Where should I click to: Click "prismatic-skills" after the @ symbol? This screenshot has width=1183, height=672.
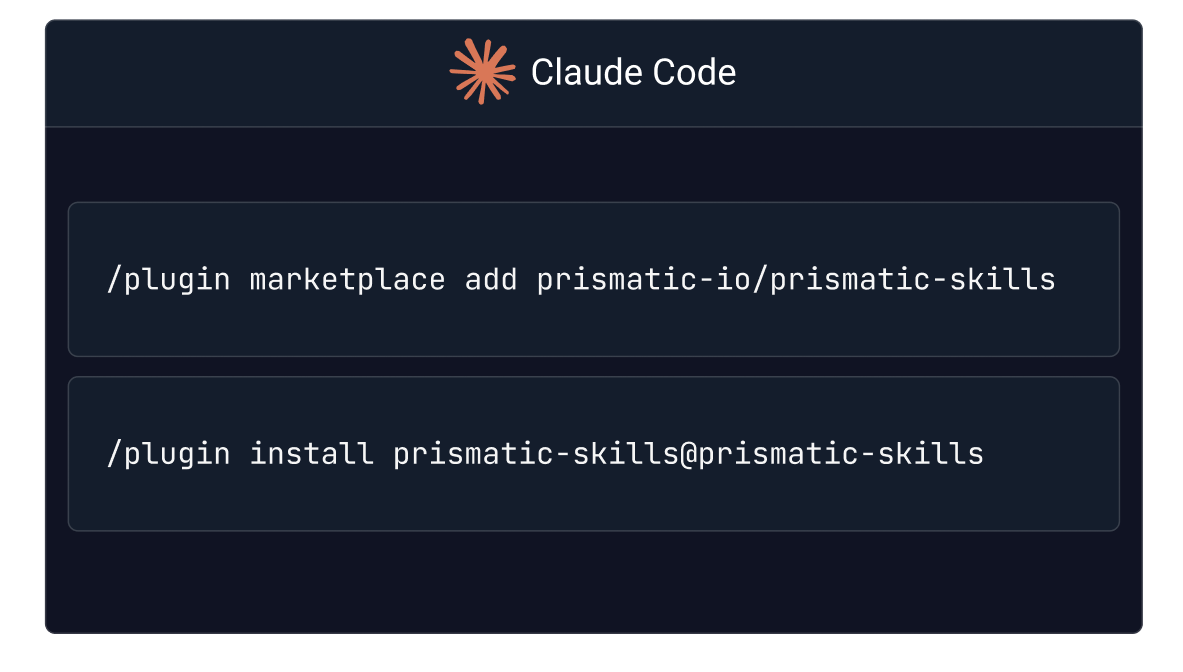[841, 455]
